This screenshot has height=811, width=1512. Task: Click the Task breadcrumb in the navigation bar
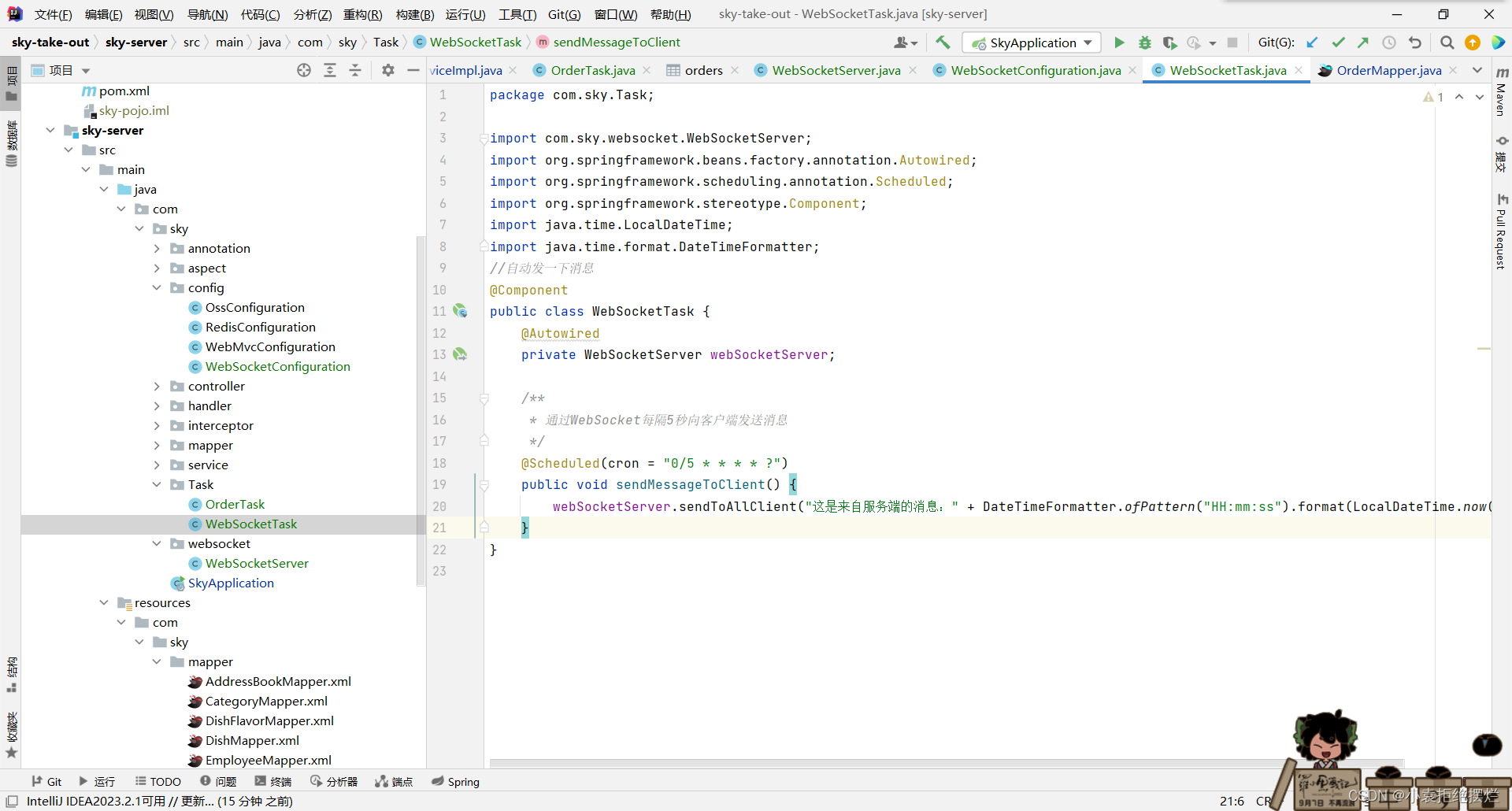386,42
